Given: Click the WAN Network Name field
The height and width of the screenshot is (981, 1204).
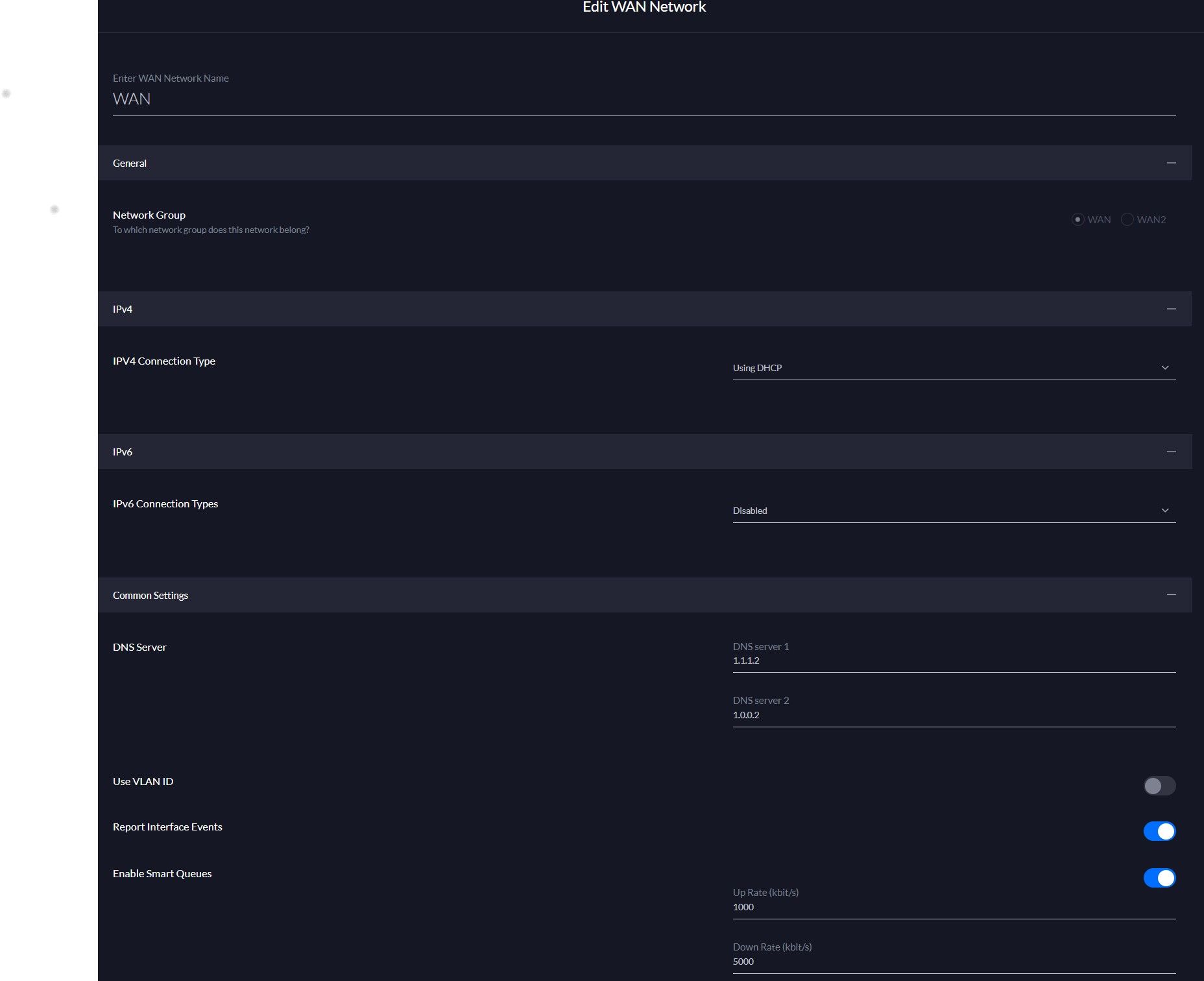Looking at the screenshot, I should [x=644, y=99].
